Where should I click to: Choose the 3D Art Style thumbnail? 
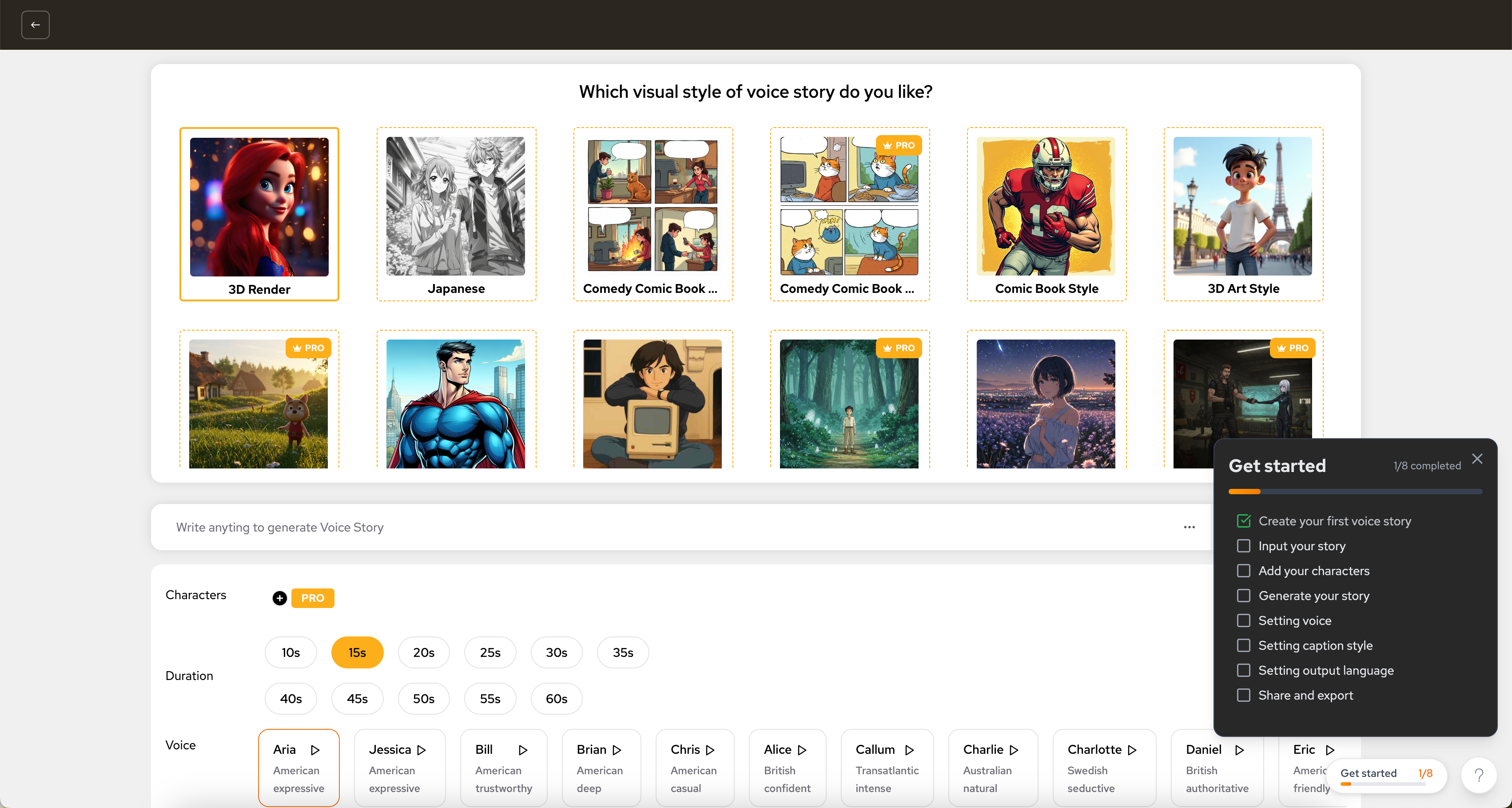point(1242,214)
